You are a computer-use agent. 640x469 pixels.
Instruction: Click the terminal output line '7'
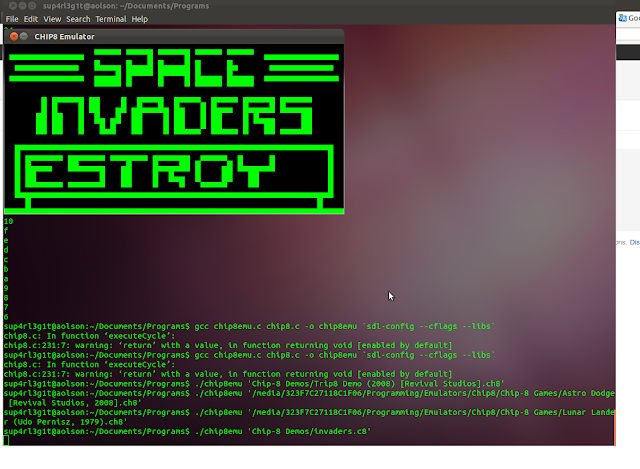(6, 307)
